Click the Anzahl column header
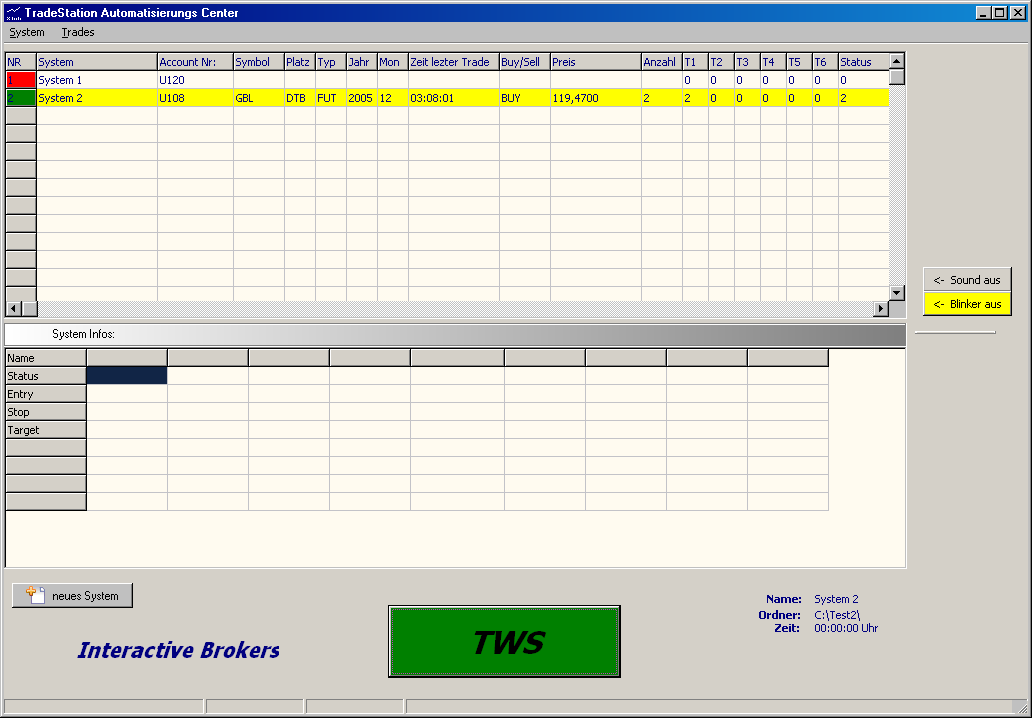Image resolution: width=1032 pixels, height=718 pixels. [x=662, y=62]
